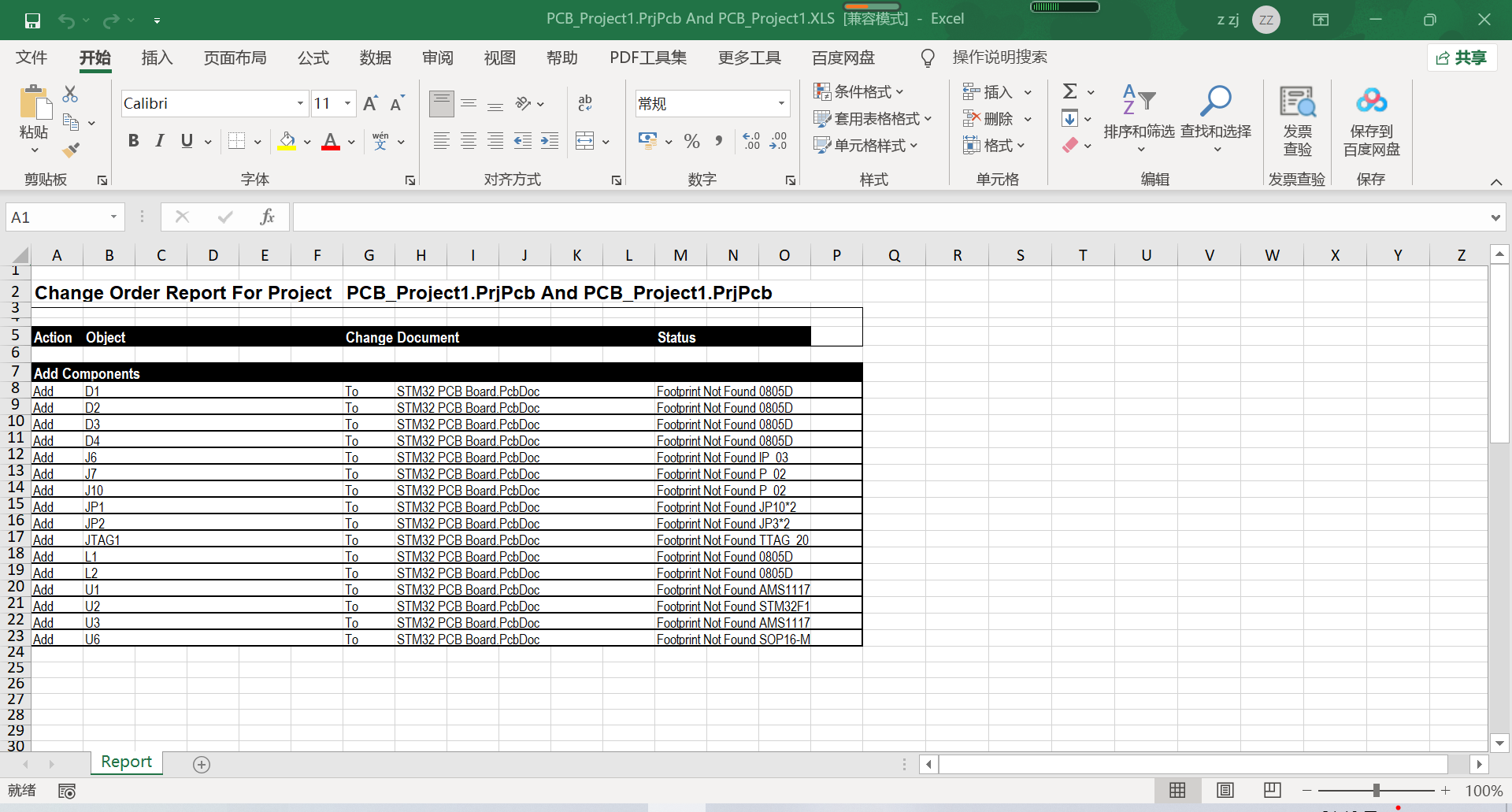Click the decrease indent icon
The image size is (1512, 812).
click(523, 141)
